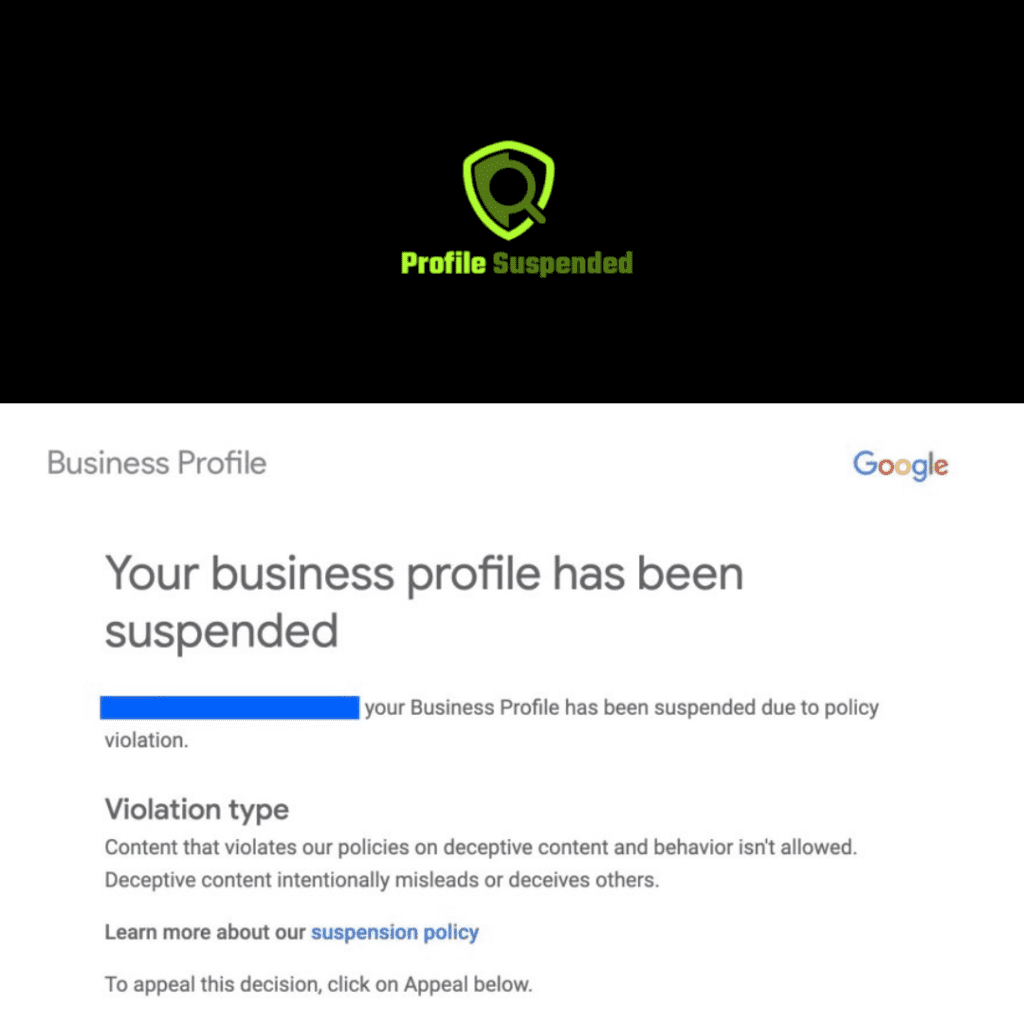
Task: Select the 'Profile Suspended' wordmark
Action: (515, 264)
